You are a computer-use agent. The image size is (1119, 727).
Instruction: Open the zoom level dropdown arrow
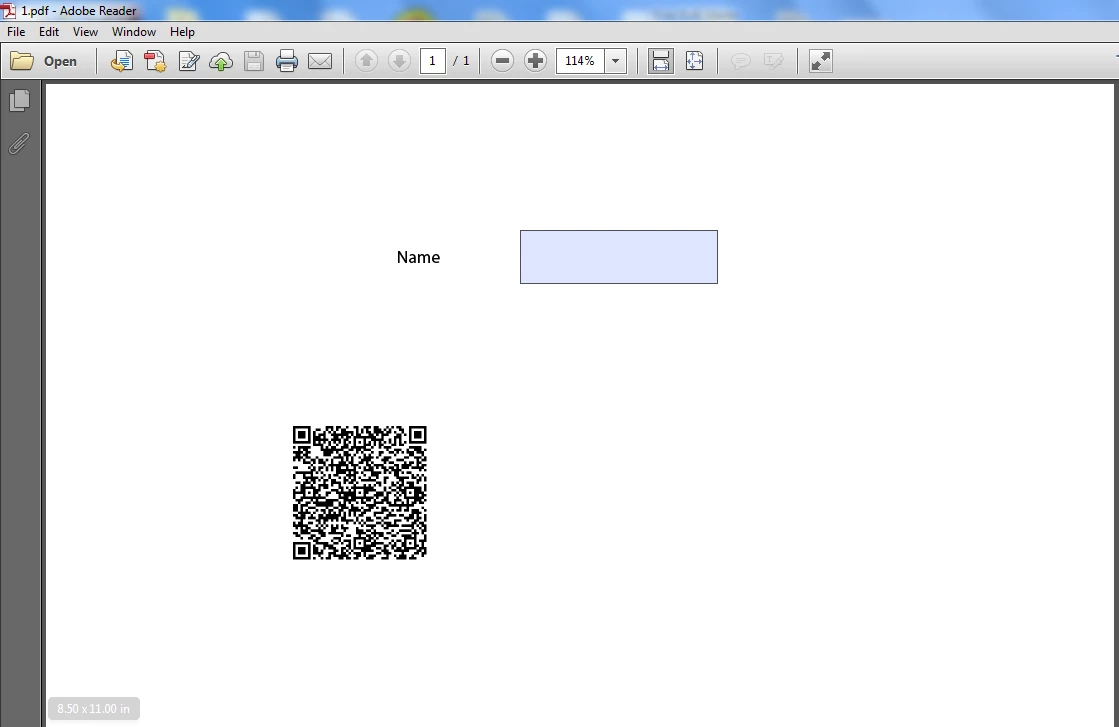coord(616,61)
